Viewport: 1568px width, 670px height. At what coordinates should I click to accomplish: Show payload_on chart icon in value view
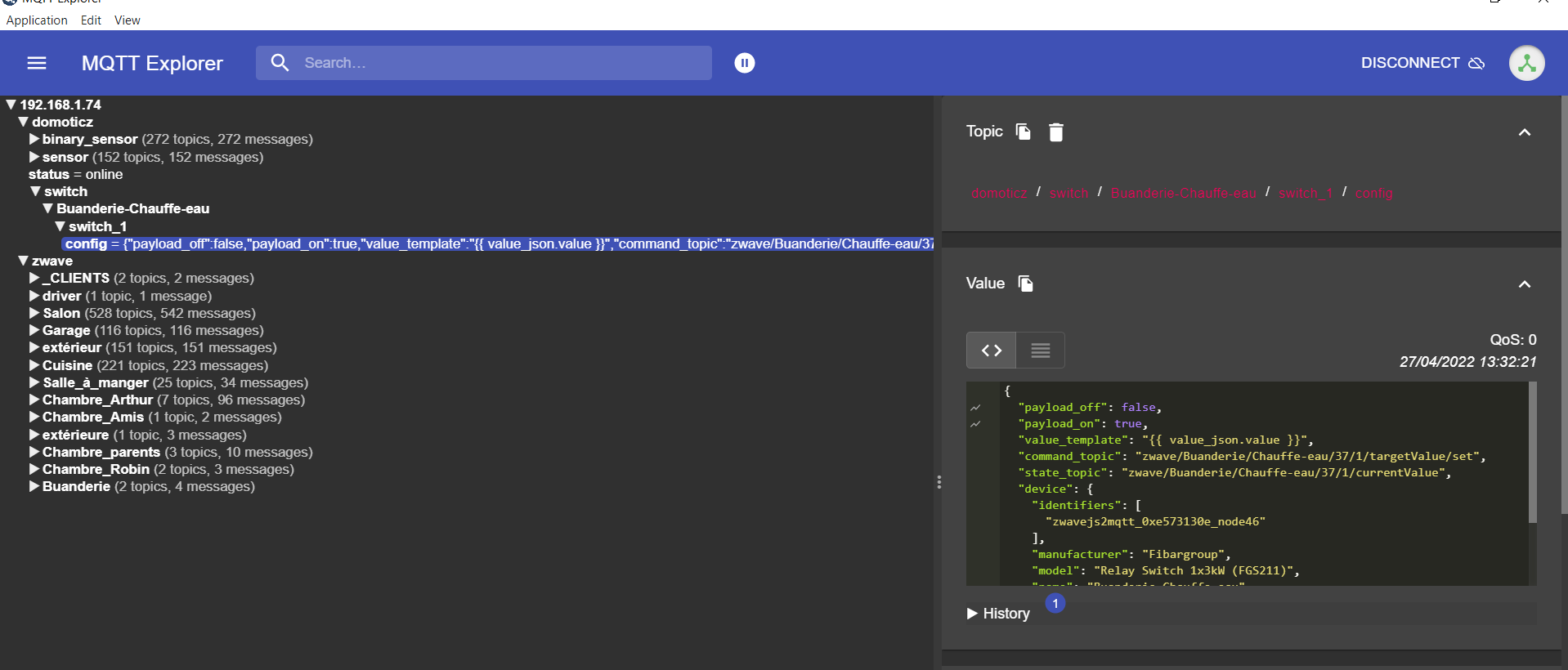click(x=975, y=424)
